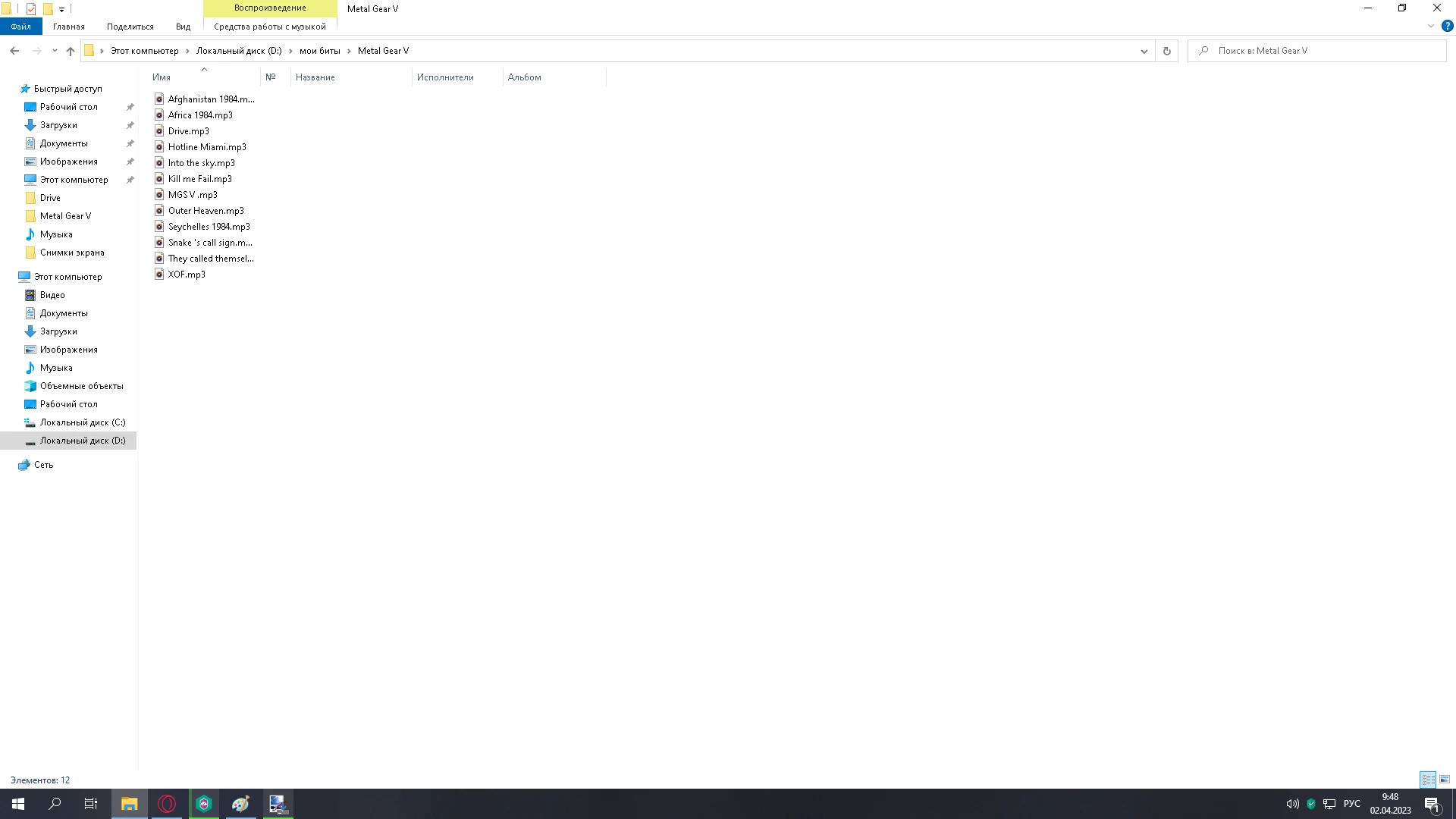Open recent locations dropdown arrow

click(x=55, y=51)
